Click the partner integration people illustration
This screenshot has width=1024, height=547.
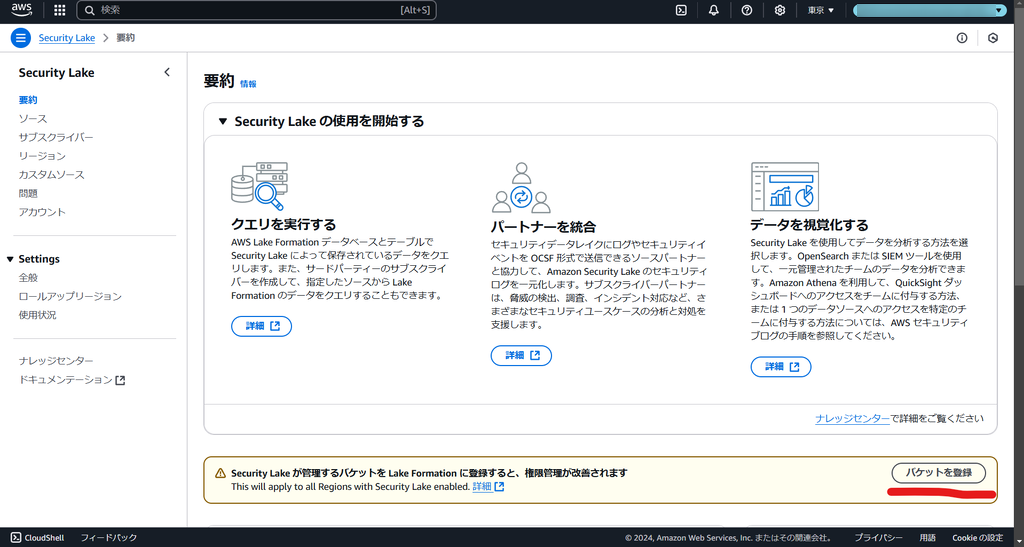[x=520, y=188]
